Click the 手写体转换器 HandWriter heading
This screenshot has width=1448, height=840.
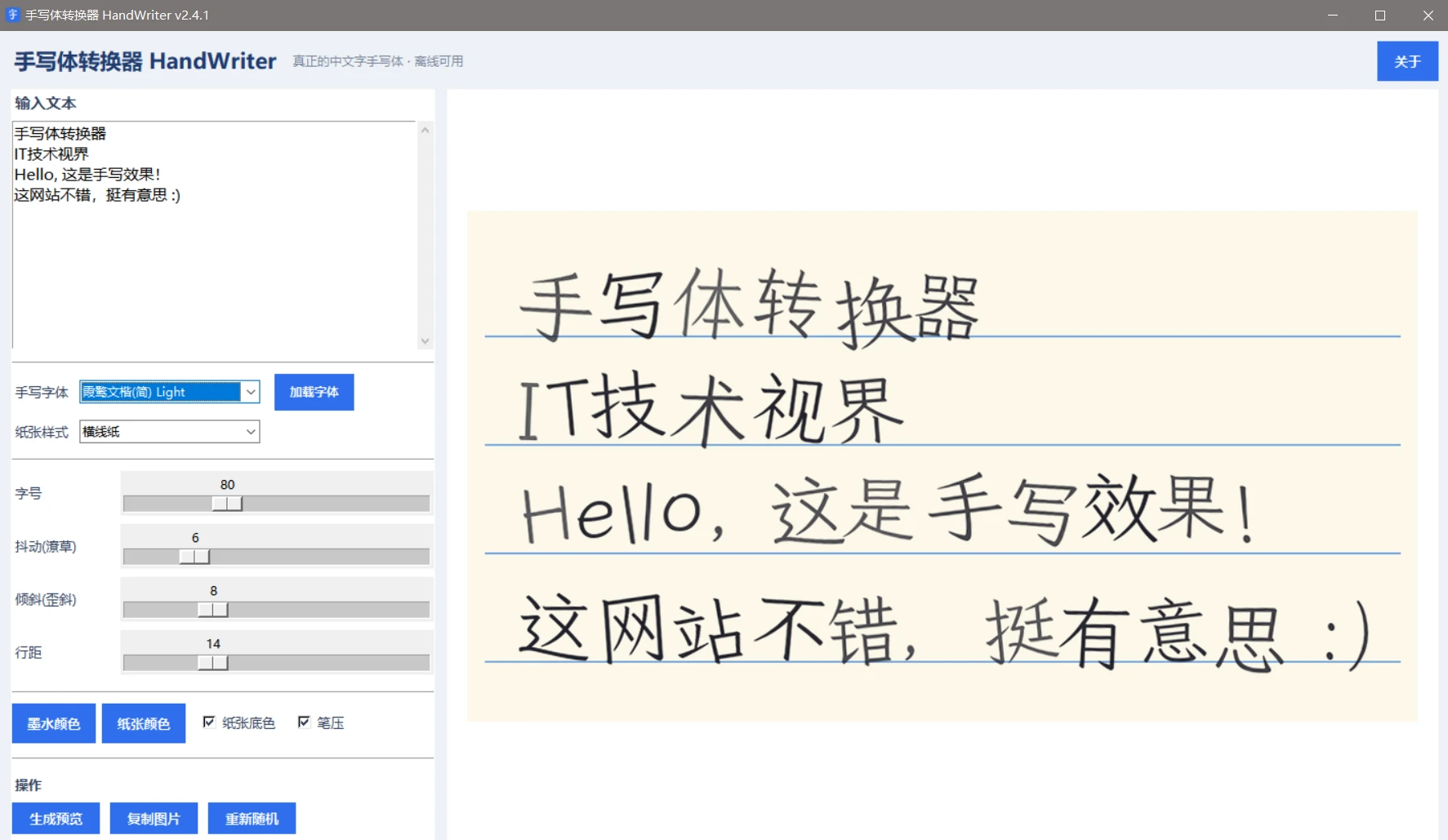145,61
